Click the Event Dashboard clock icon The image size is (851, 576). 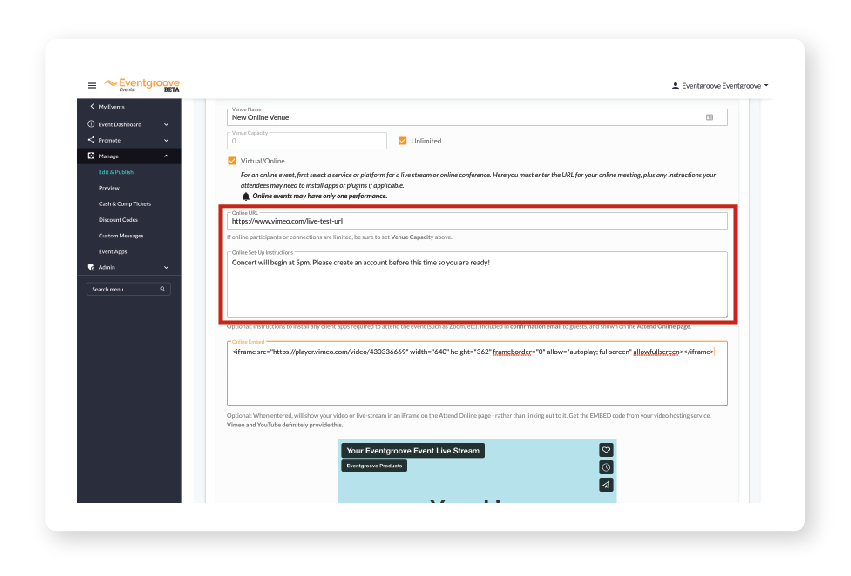pos(91,124)
